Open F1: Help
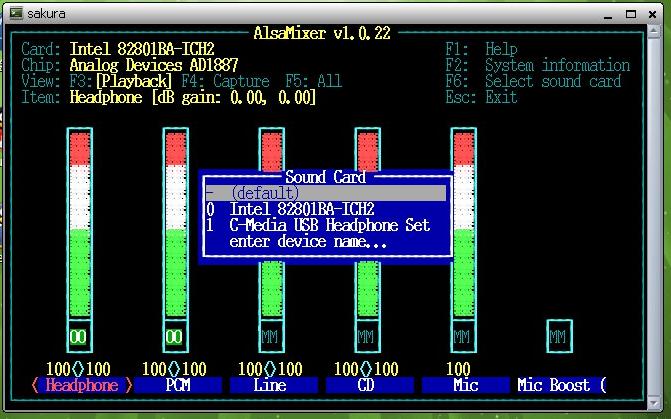The height and width of the screenshot is (419, 671). click(481, 49)
